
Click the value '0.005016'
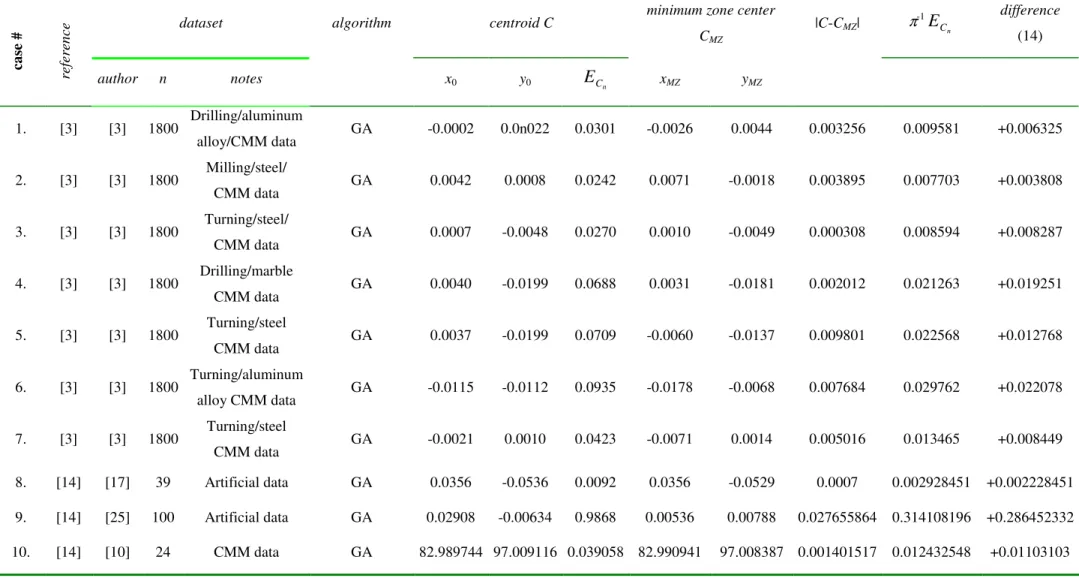pyautogui.click(x=835, y=439)
